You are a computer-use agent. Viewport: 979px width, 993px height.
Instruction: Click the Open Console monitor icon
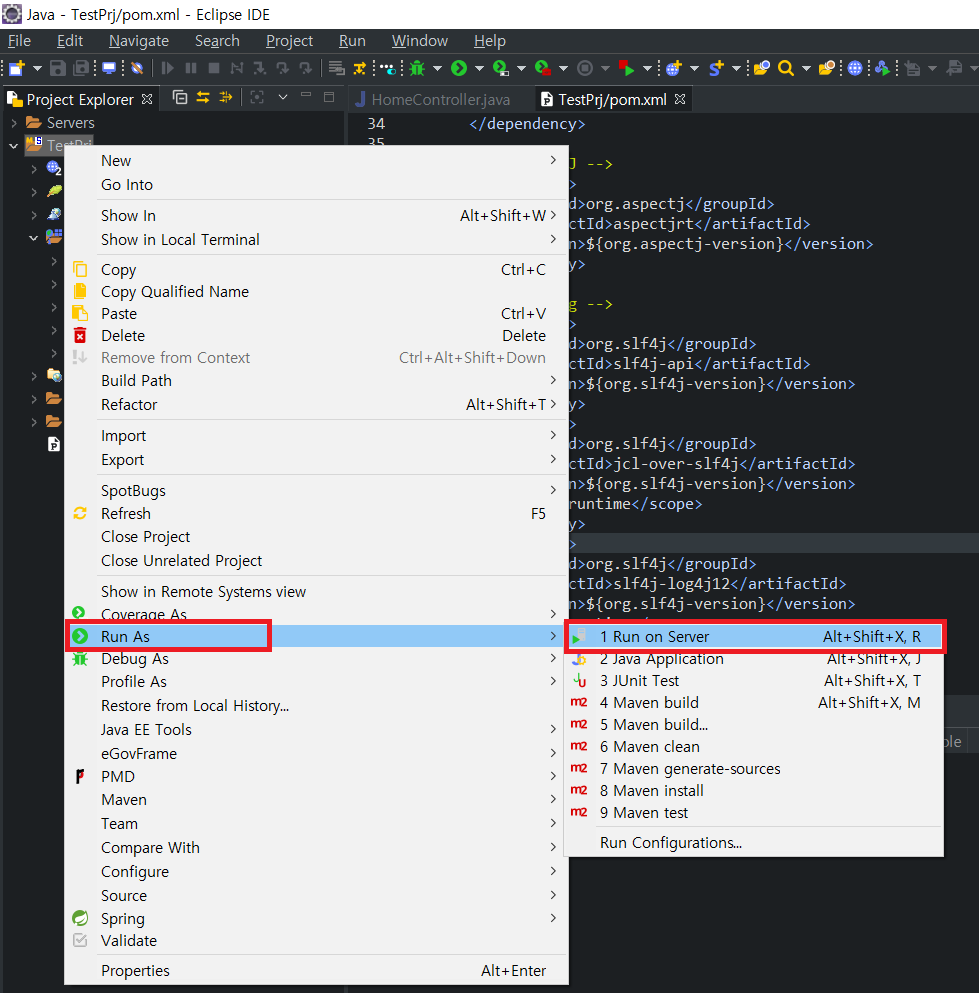click(109, 68)
